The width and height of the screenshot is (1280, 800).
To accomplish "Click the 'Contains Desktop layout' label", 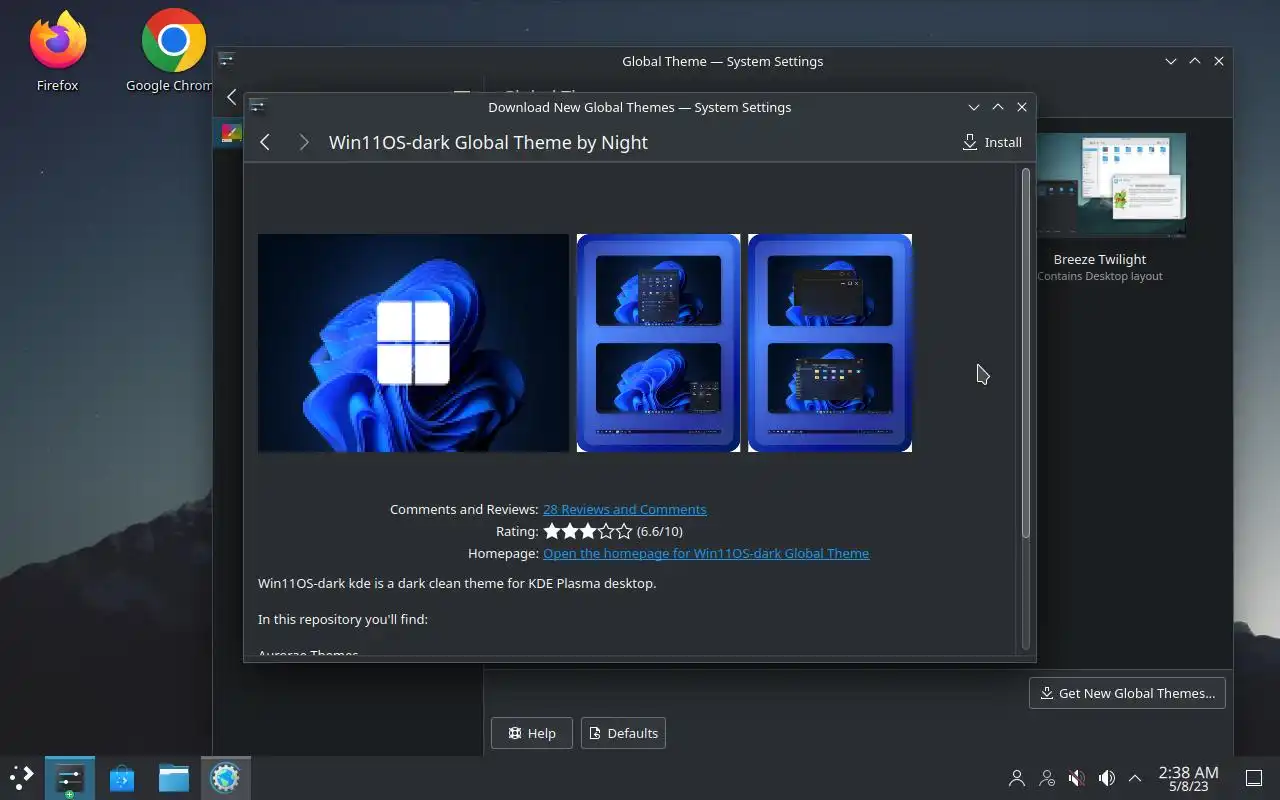I will pos(1100,276).
